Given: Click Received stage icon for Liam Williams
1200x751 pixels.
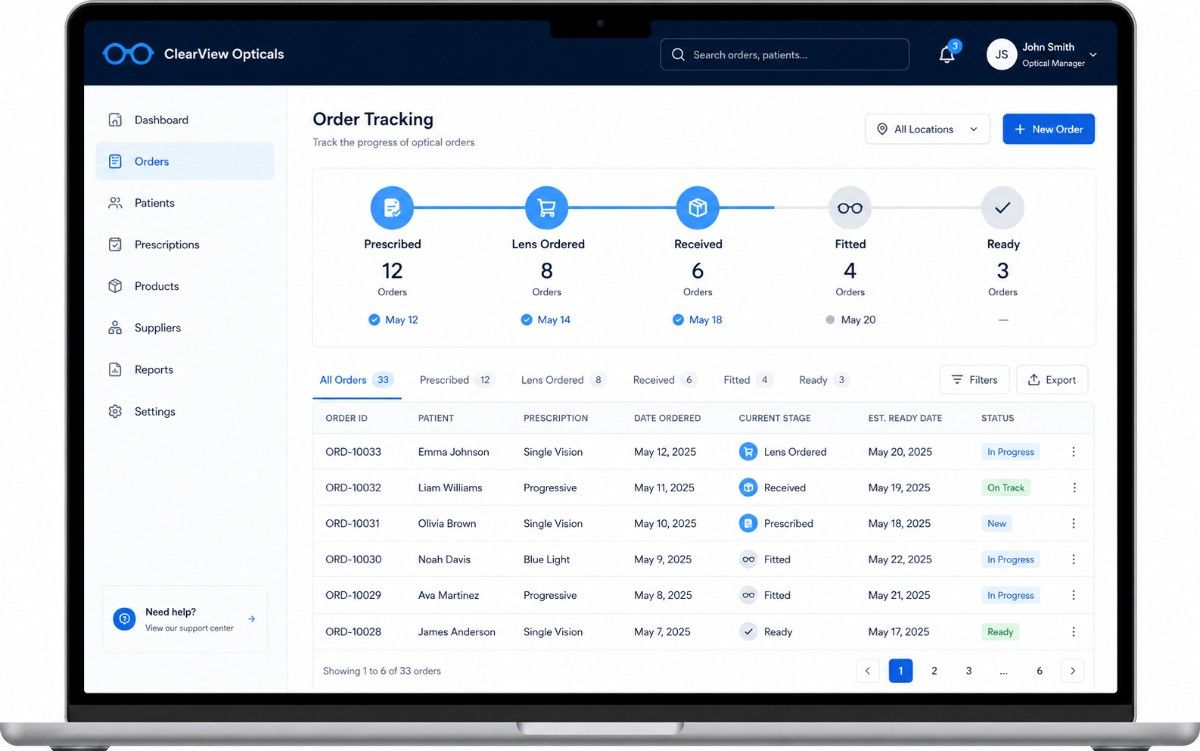Looking at the screenshot, I should pos(748,488).
